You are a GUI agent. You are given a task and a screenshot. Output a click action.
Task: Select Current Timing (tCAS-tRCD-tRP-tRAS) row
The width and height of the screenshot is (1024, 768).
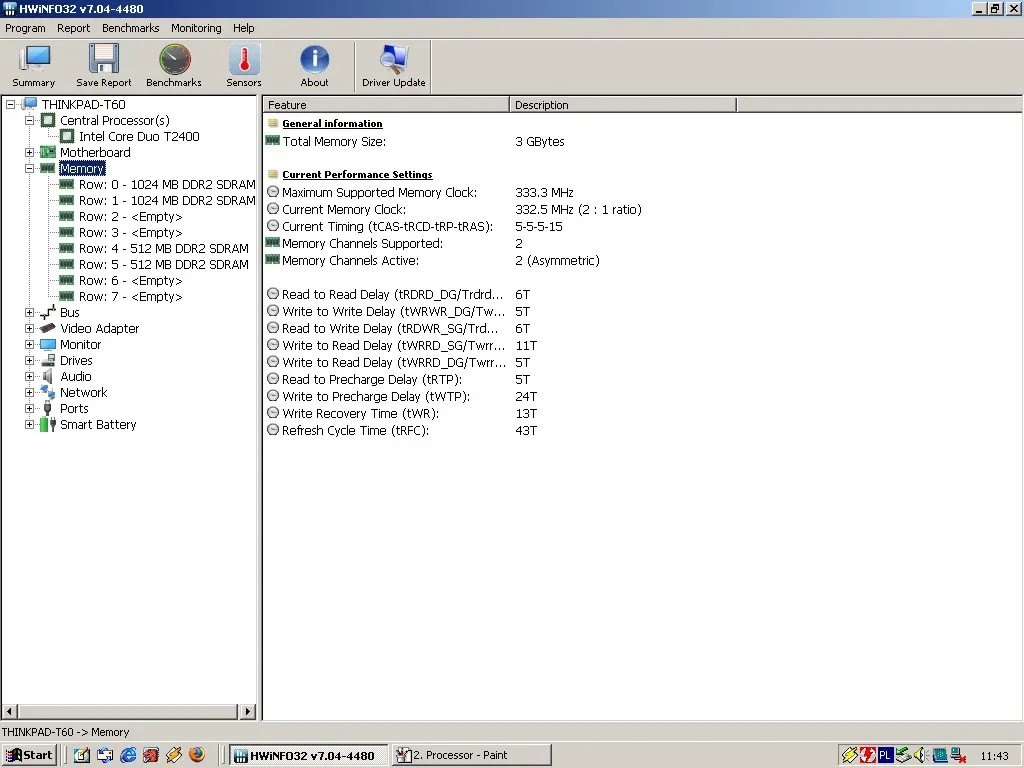pyautogui.click(x=643, y=227)
